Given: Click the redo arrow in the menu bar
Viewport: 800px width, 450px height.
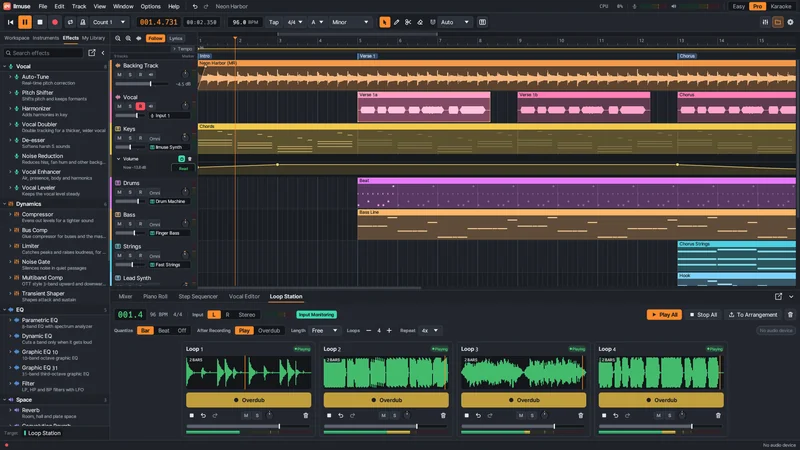Looking at the screenshot, I should tap(206, 7).
